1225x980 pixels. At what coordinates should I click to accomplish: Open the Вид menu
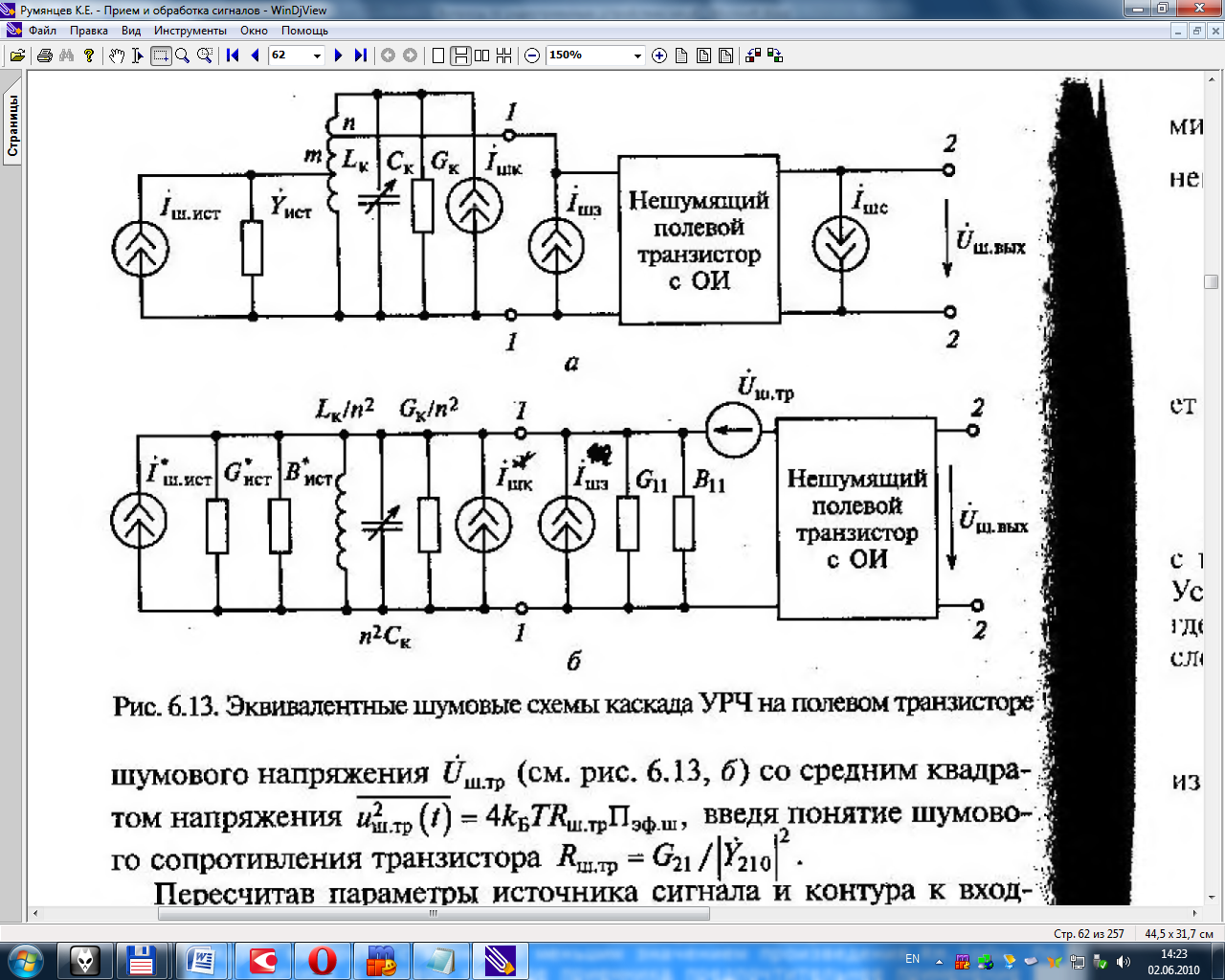(x=131, y=31)
